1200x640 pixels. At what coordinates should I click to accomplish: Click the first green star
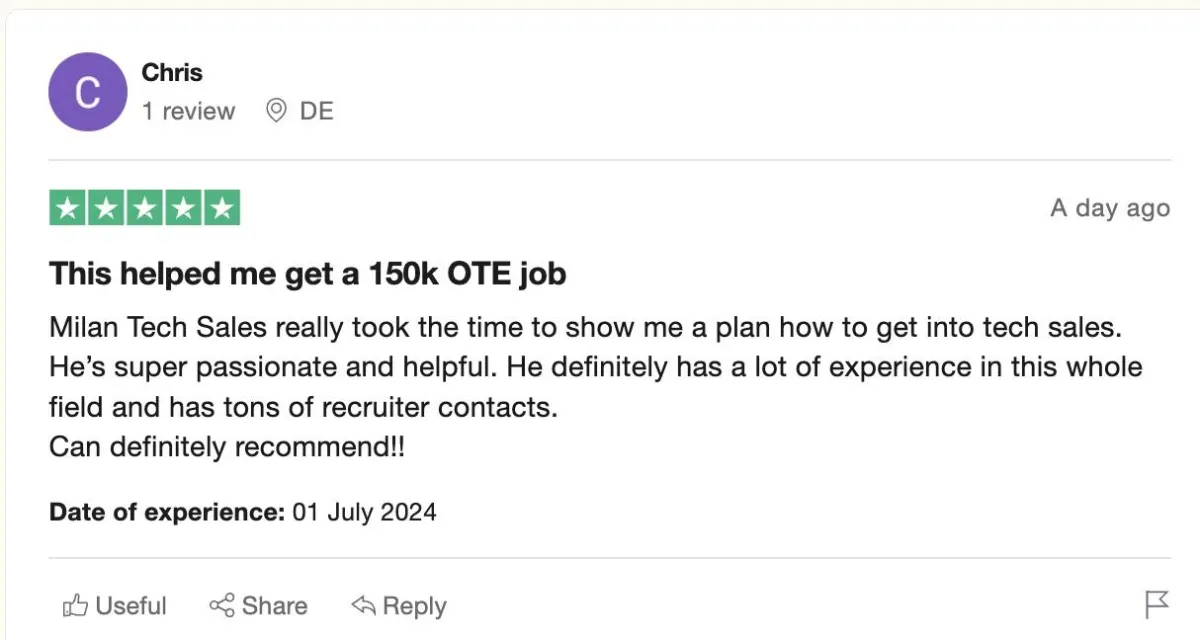tap(68, 208)
